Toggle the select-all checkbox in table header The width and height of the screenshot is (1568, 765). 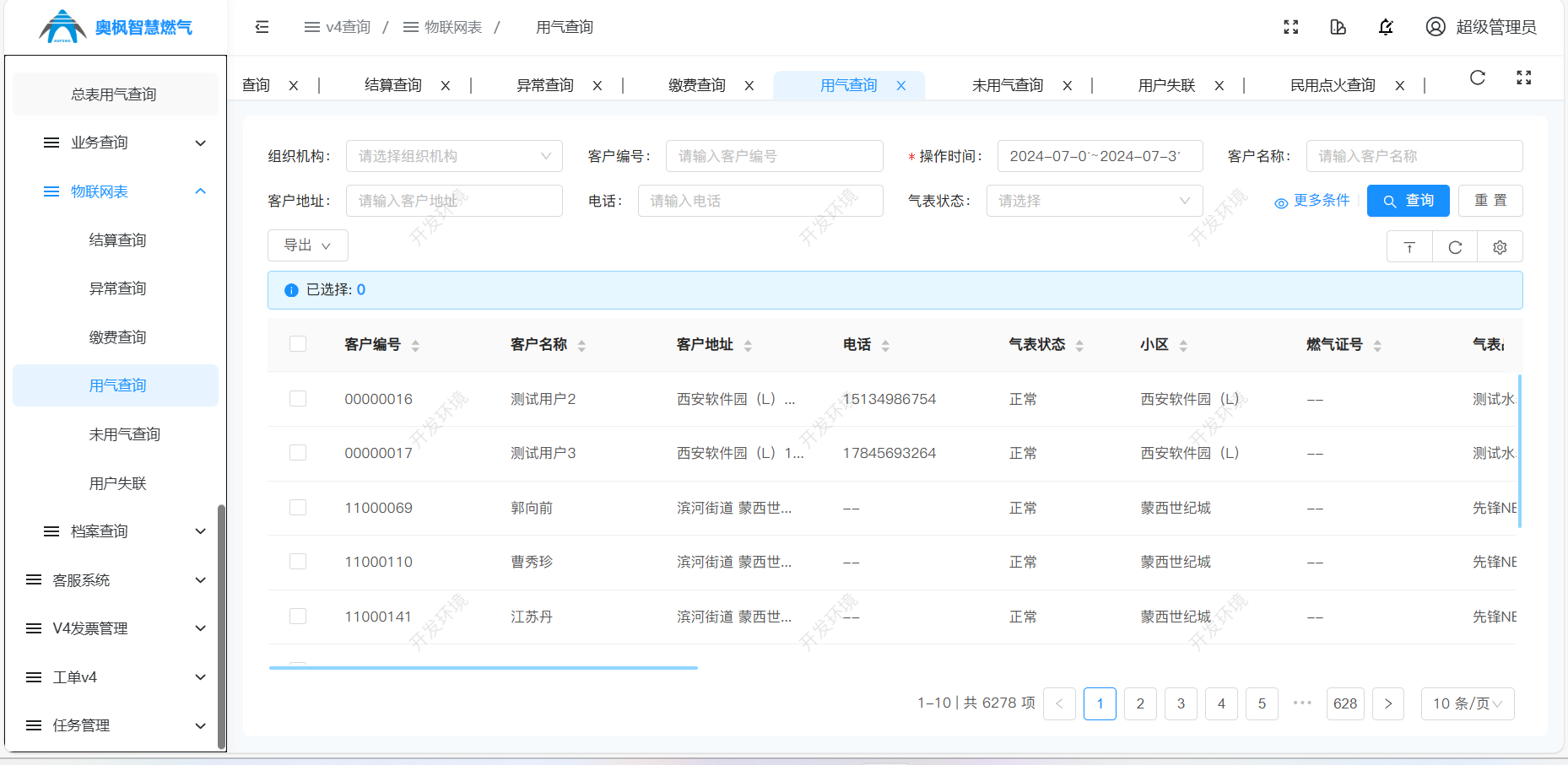point(298,344)
